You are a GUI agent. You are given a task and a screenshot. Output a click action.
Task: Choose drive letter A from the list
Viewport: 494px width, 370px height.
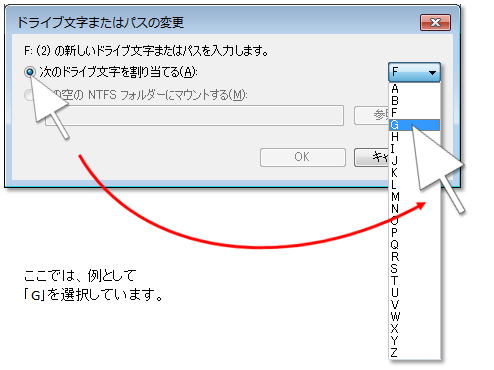point(415,89)
